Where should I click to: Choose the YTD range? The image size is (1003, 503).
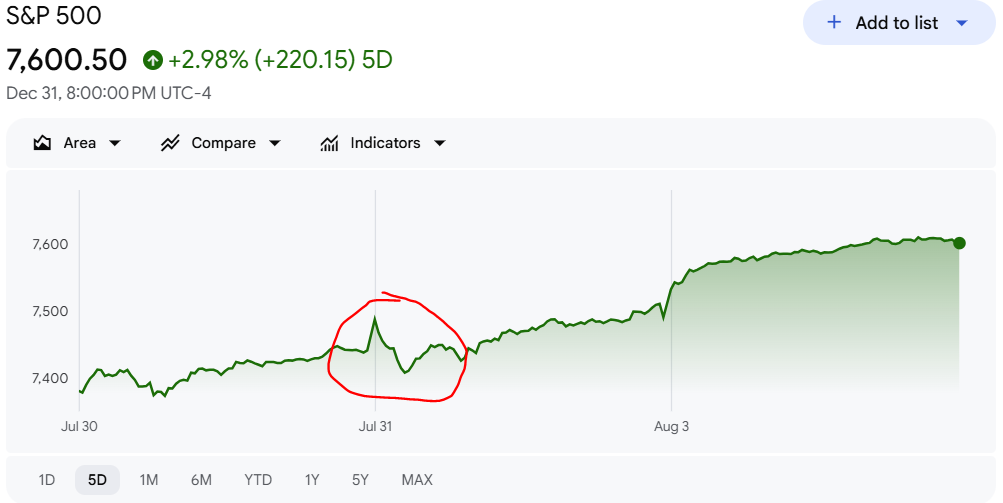(x=258, y=480)
